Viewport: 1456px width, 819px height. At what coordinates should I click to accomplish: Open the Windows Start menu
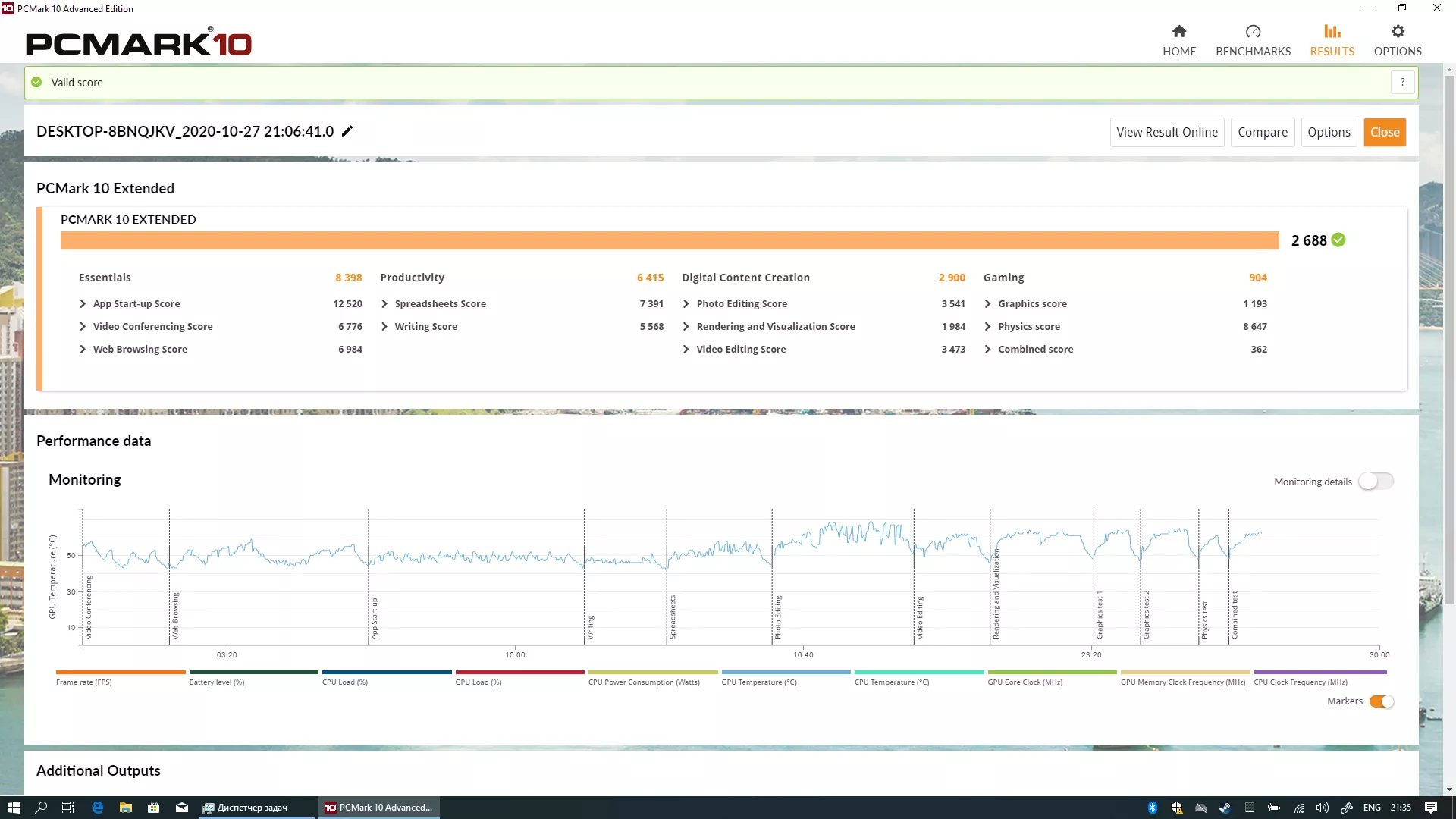[x=14, y=808]
